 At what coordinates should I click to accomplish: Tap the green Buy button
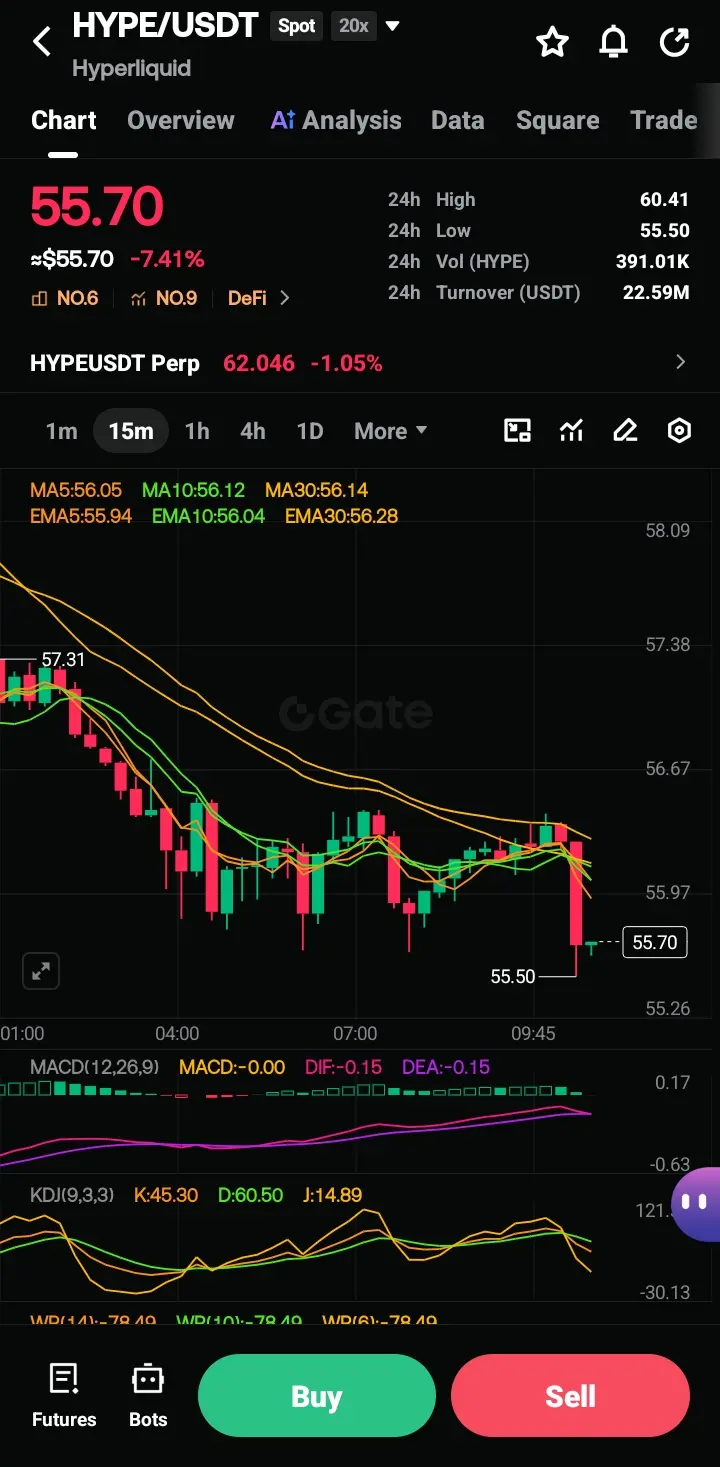(x=317, y=1396)
